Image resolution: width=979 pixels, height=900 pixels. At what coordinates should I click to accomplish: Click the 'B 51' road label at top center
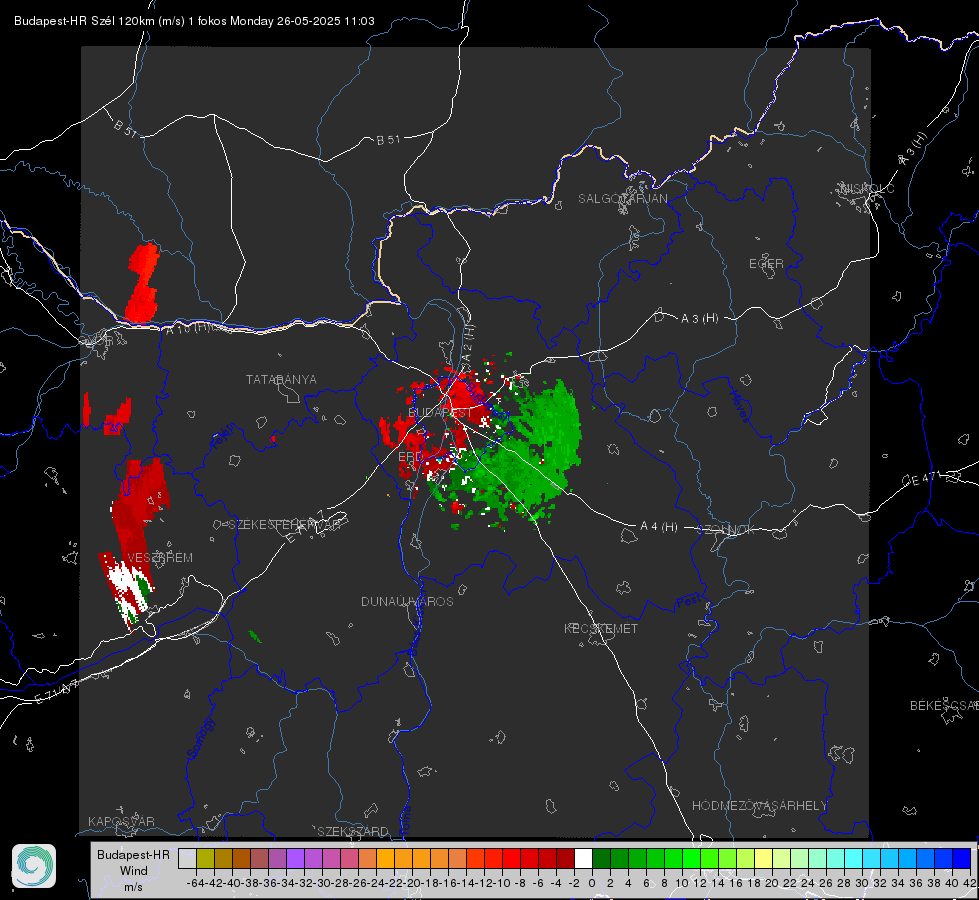click(x=388, y=140)
